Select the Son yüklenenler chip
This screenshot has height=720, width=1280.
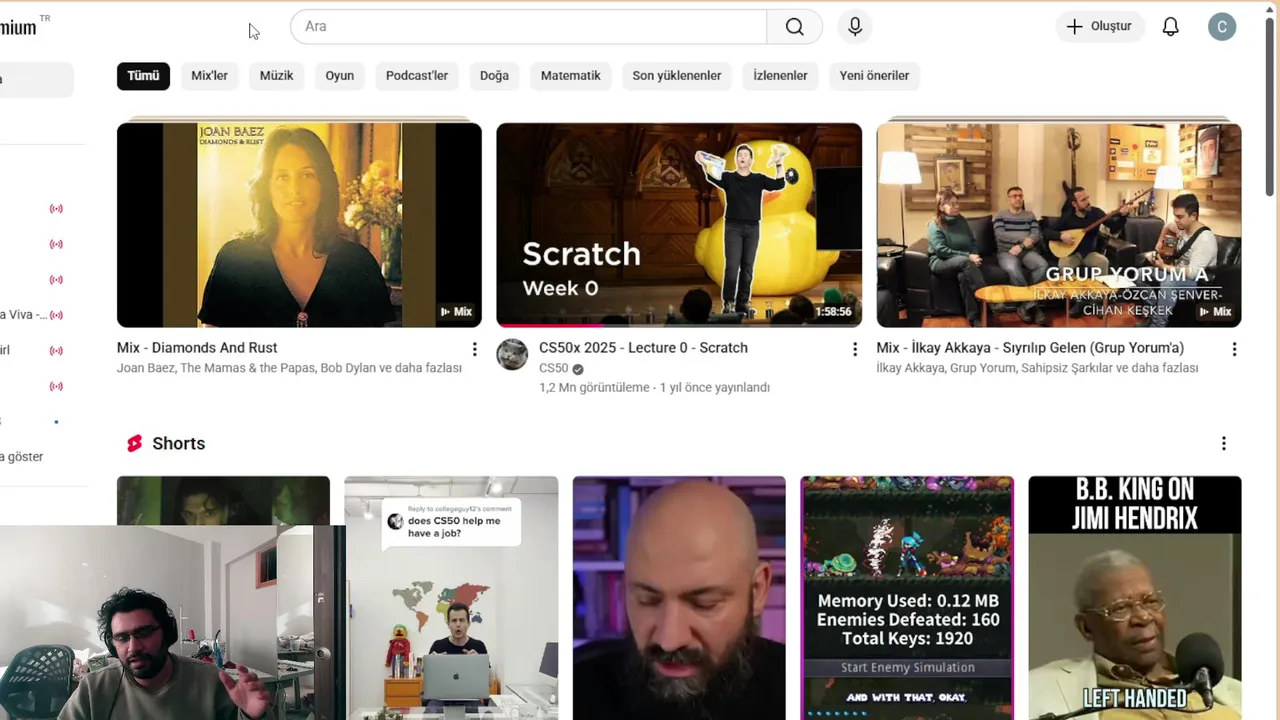(677, 76)
